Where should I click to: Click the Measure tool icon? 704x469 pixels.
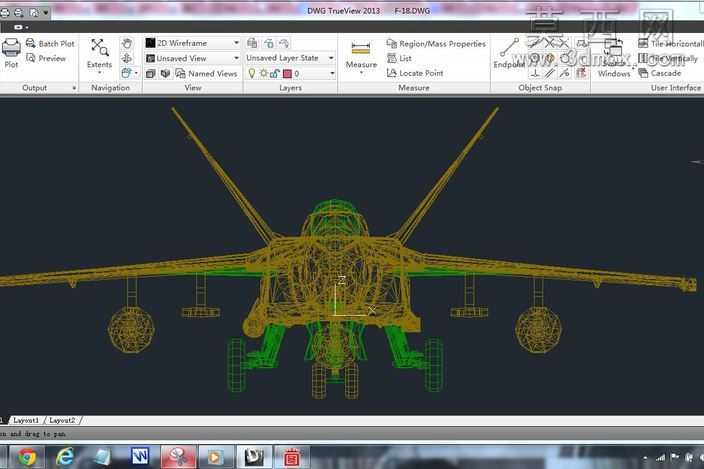point(361,48)
